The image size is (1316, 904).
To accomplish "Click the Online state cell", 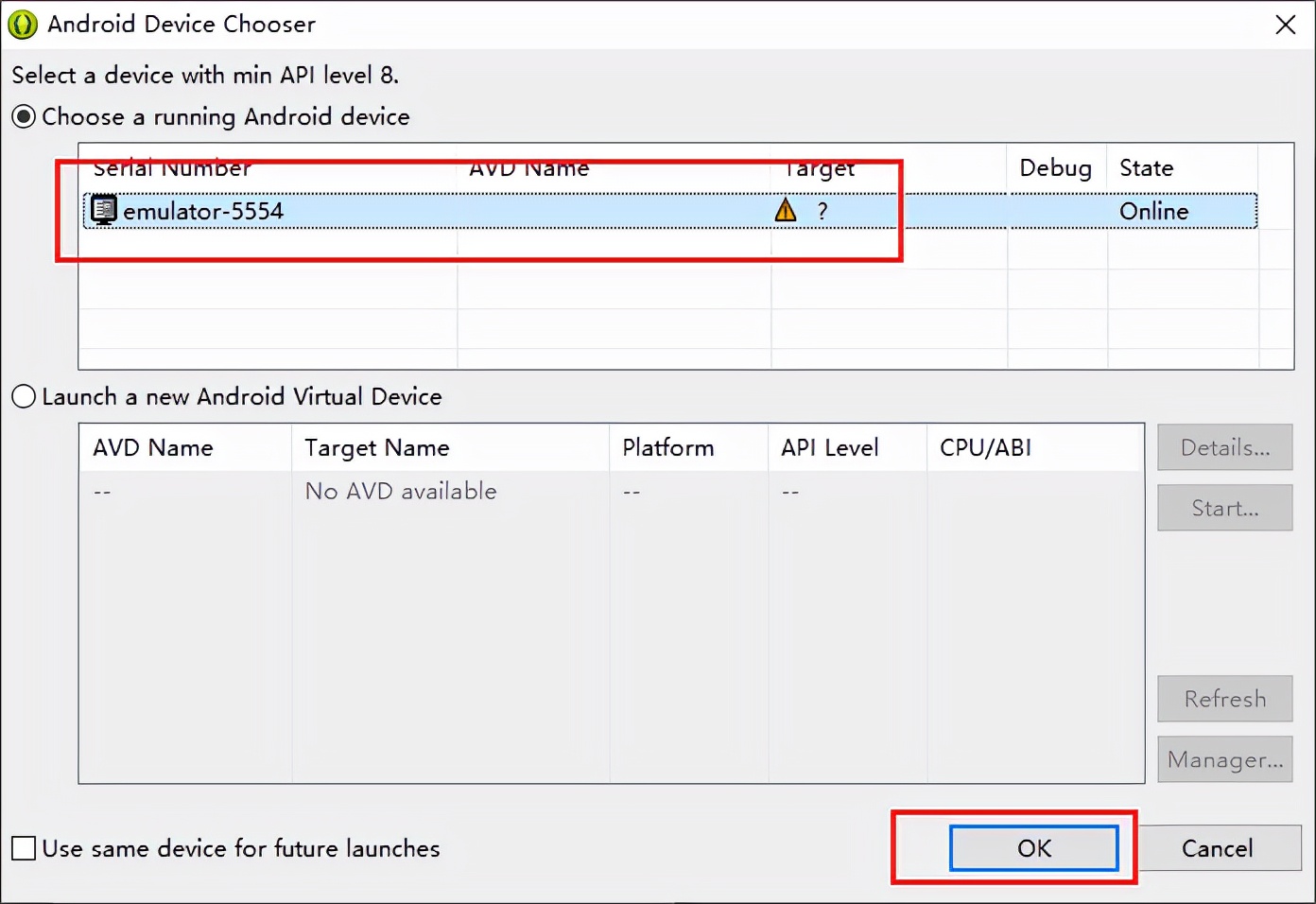I will tap(1154, 211).
